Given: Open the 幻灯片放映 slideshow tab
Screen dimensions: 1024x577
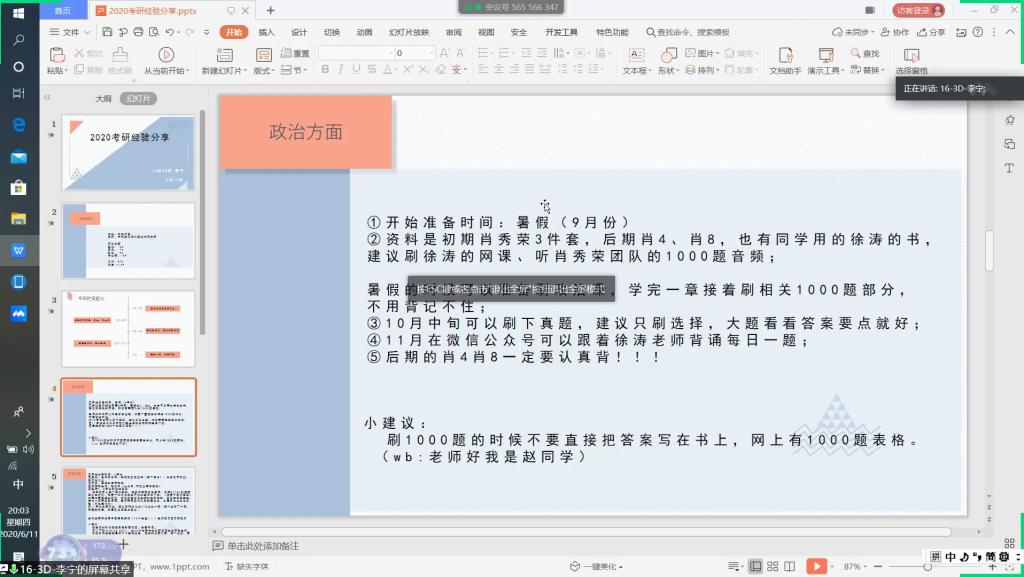Looking at the screenshot, I should point(408,32).
